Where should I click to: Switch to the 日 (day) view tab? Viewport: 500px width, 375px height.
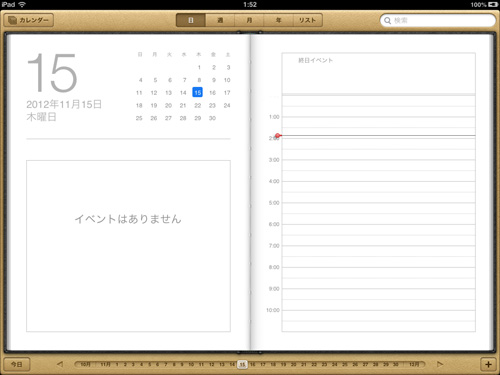191,20
